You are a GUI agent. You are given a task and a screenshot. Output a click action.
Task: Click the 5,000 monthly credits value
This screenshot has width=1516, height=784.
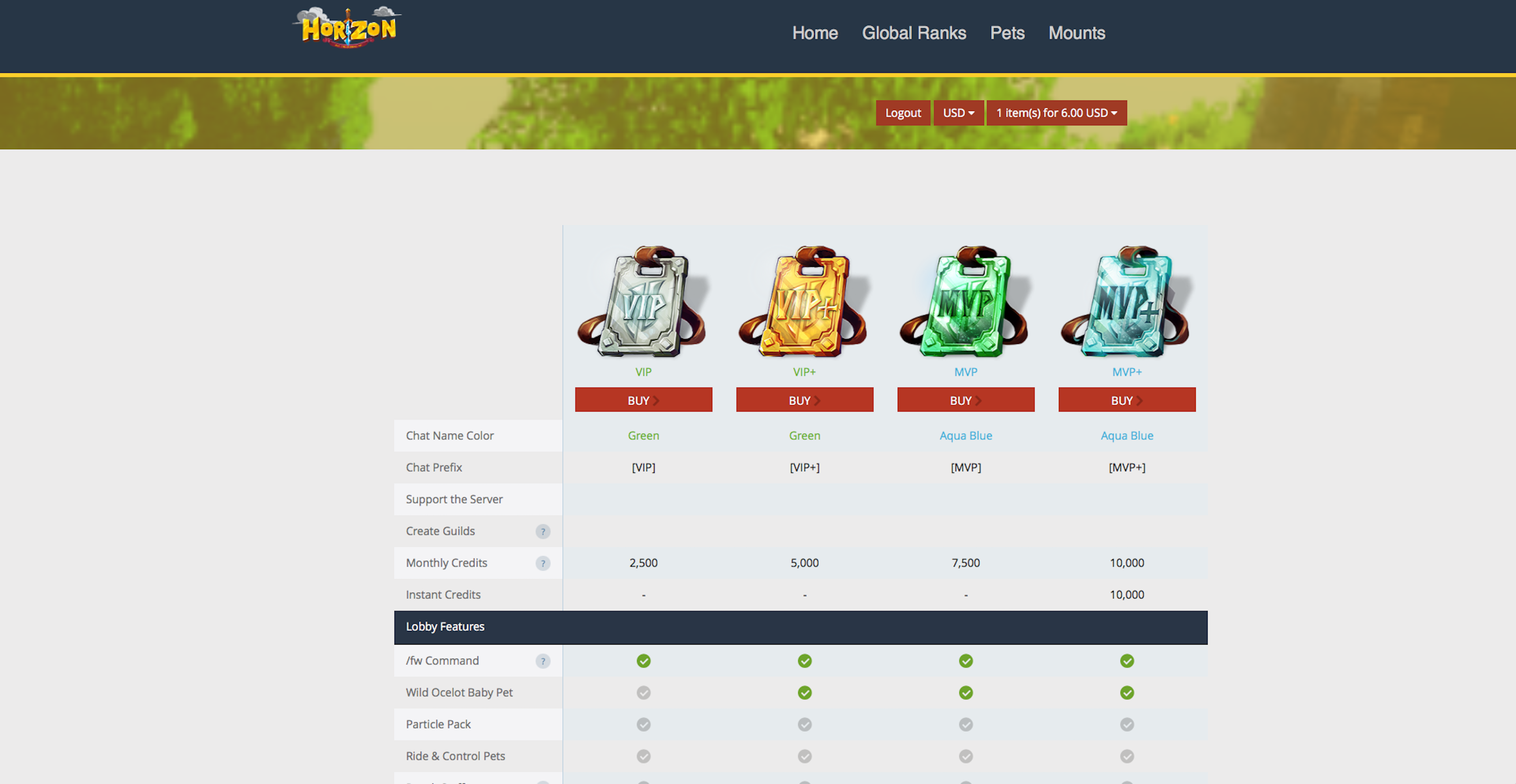tap(805, 563)
